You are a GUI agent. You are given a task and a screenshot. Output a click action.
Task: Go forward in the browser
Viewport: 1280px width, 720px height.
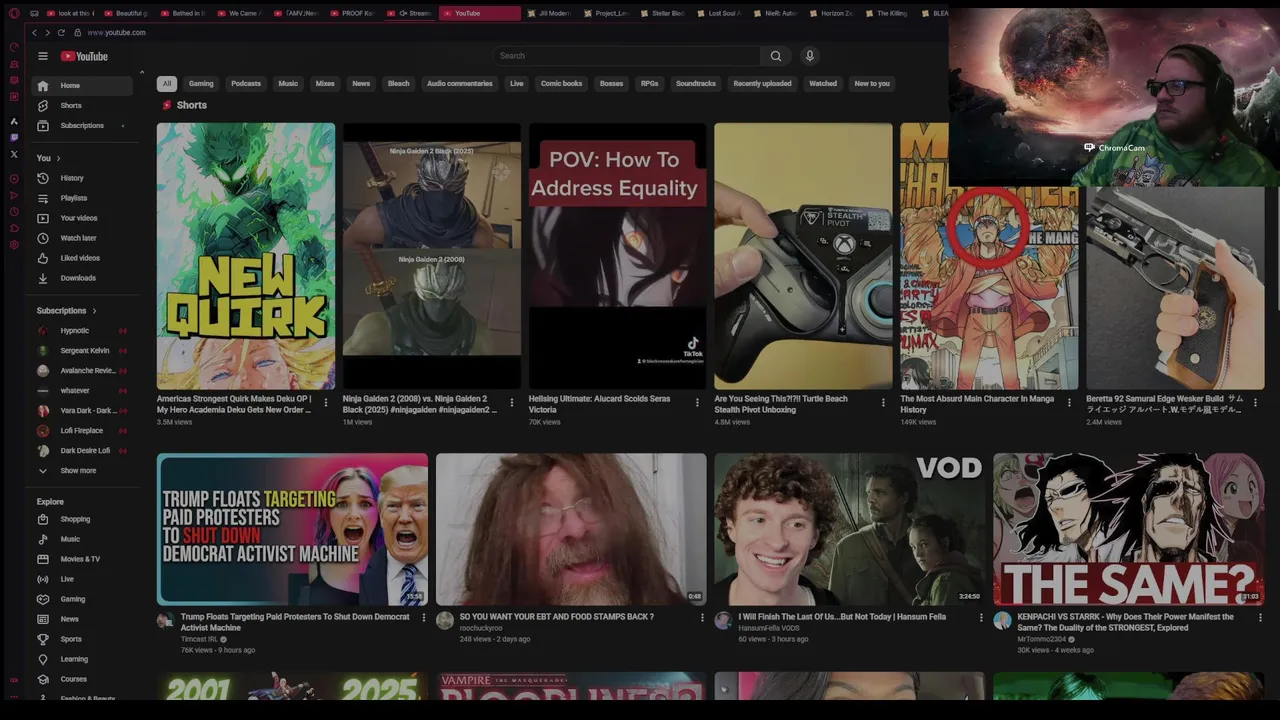(x=47, y=33)
